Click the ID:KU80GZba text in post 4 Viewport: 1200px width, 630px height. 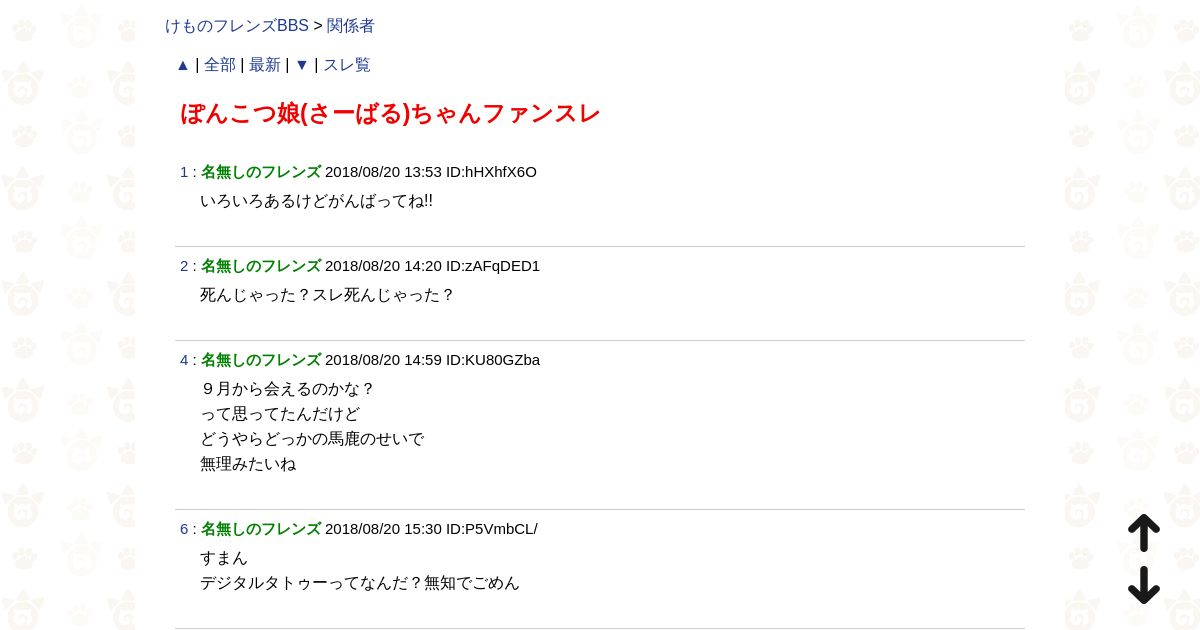click(493, 360)
